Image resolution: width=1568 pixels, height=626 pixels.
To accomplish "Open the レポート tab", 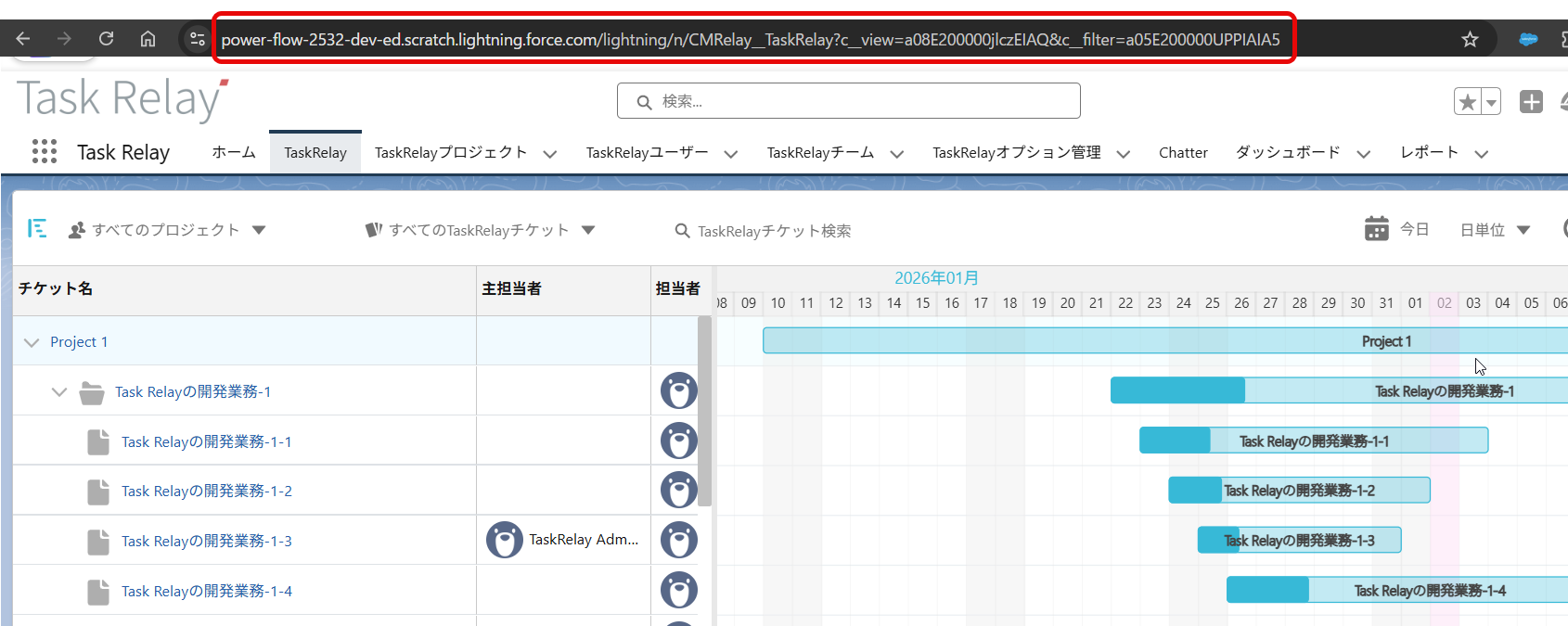I will (1430, 152).
